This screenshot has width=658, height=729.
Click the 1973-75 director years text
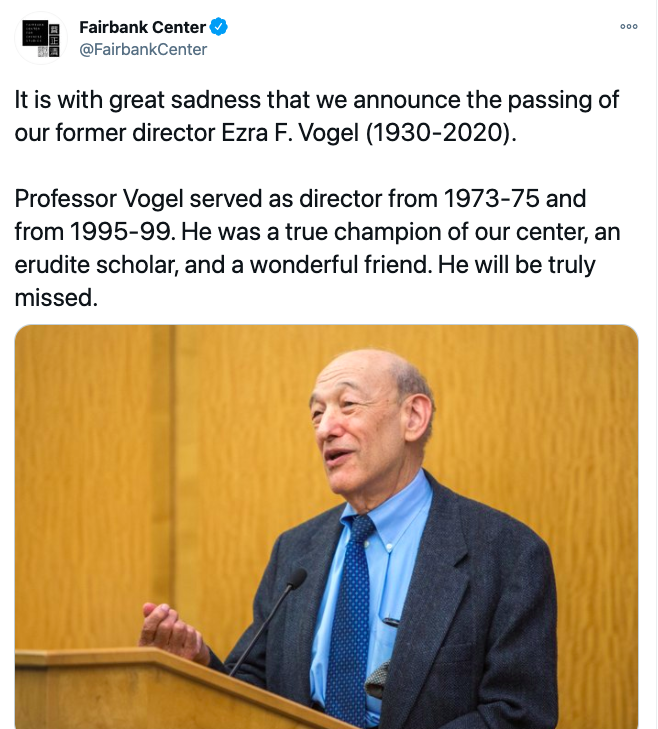(492, 199)
